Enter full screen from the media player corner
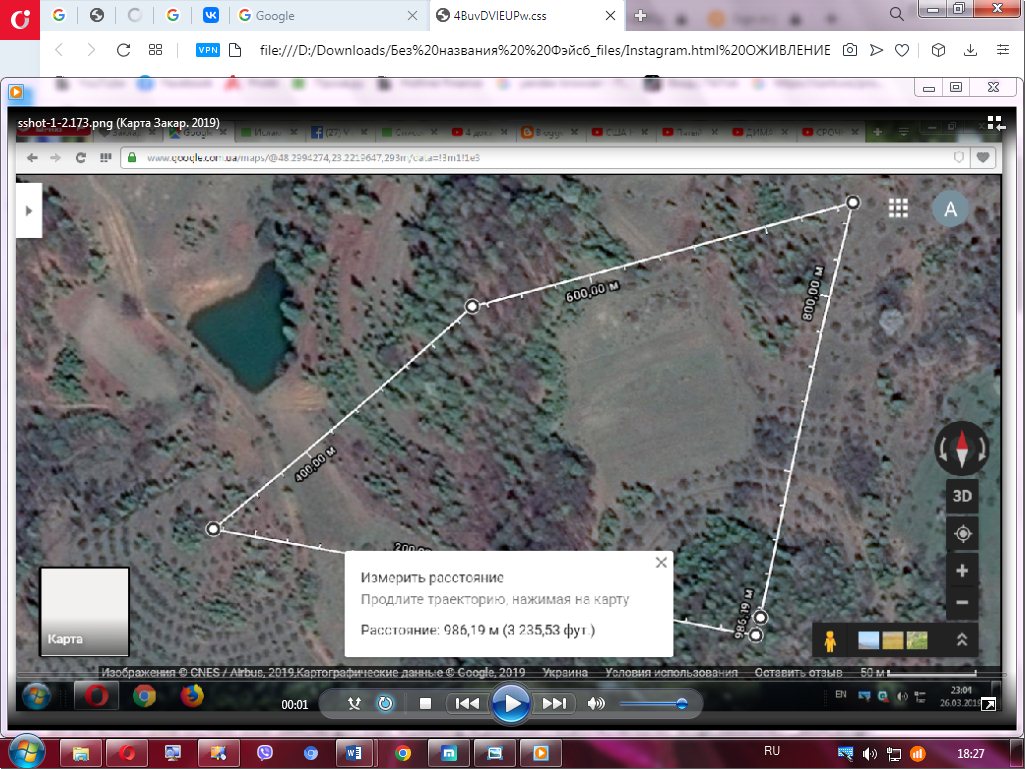The image size is (1025, 769). (x=988, y=704)
